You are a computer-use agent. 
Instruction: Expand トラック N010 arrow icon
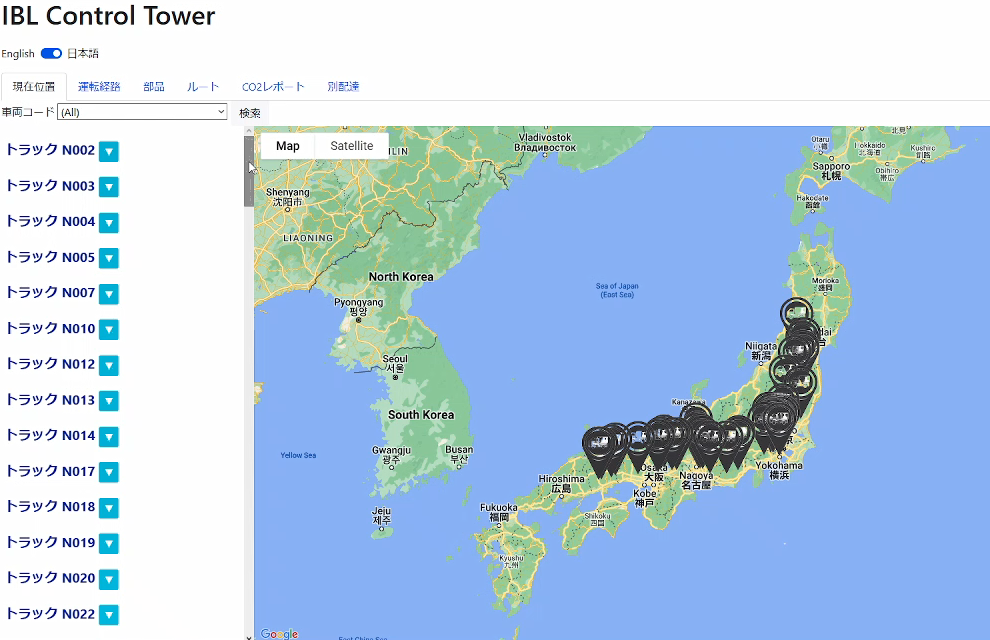[x=109, y=330]
